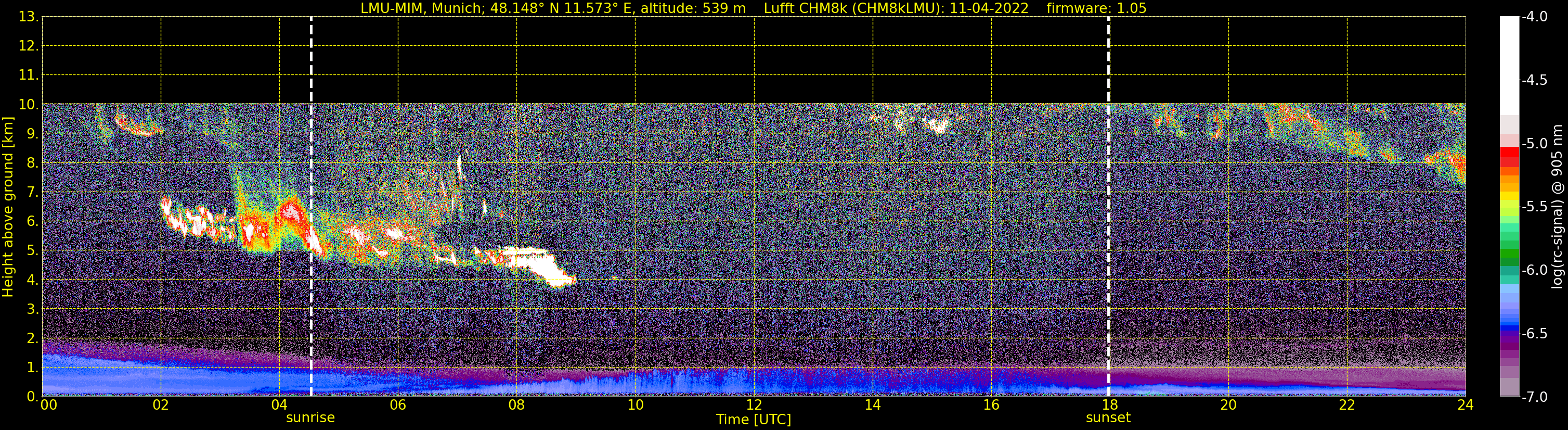Click the "18" time axis tick label
Screen dimensions: 1568x430
click(1110, 405)
